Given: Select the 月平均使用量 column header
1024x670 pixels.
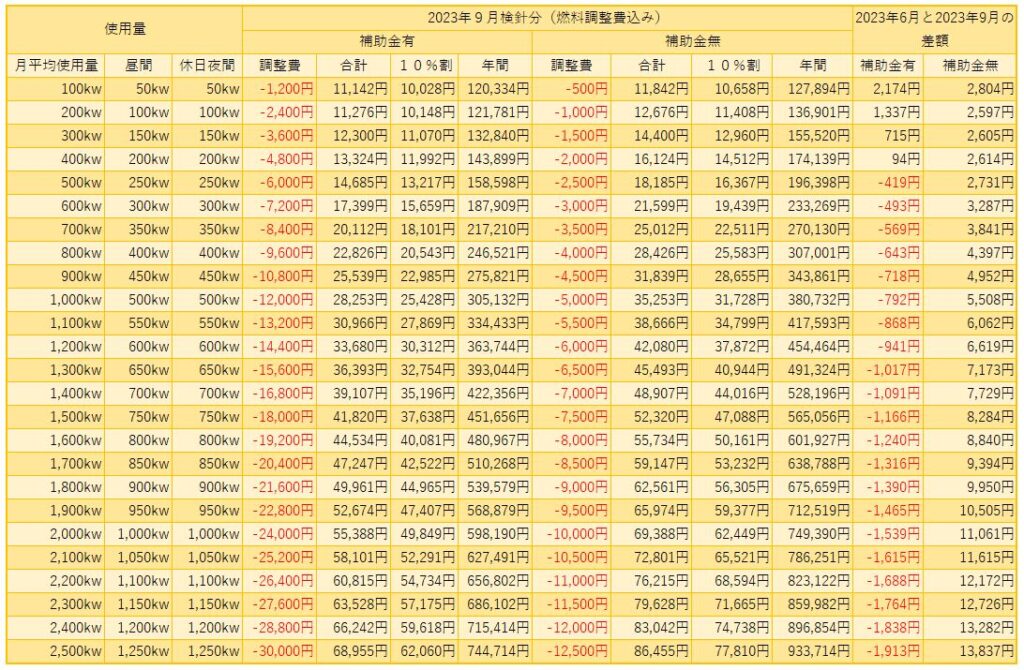Looking at the screenshot, I should click(56, 65).
